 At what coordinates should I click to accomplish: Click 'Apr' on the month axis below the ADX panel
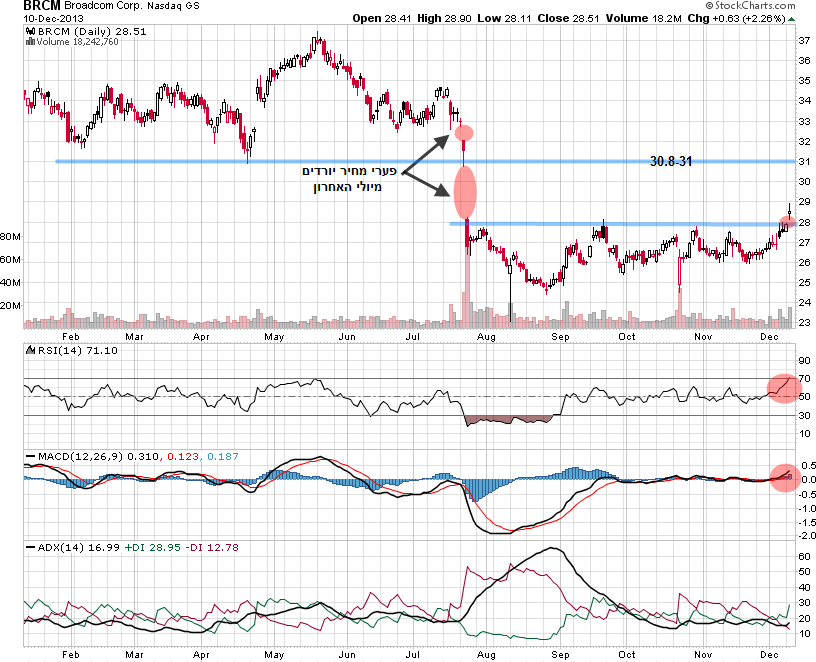click(x=201, y=655)
